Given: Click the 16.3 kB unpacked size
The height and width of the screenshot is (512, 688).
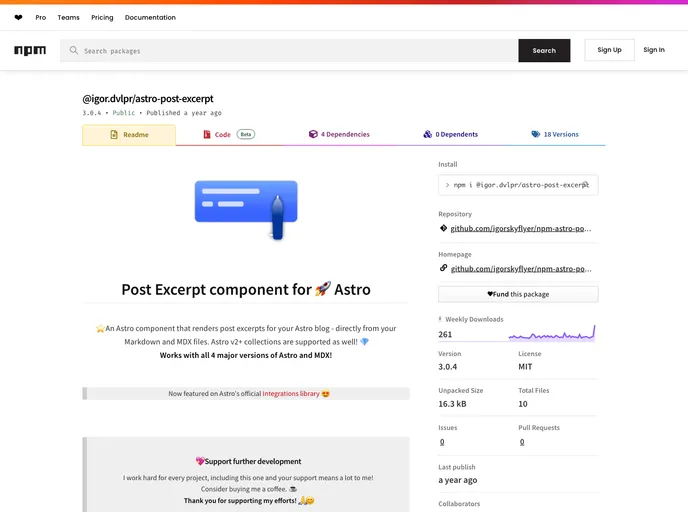Looking at the screenshot, I should tap(452, 404).
